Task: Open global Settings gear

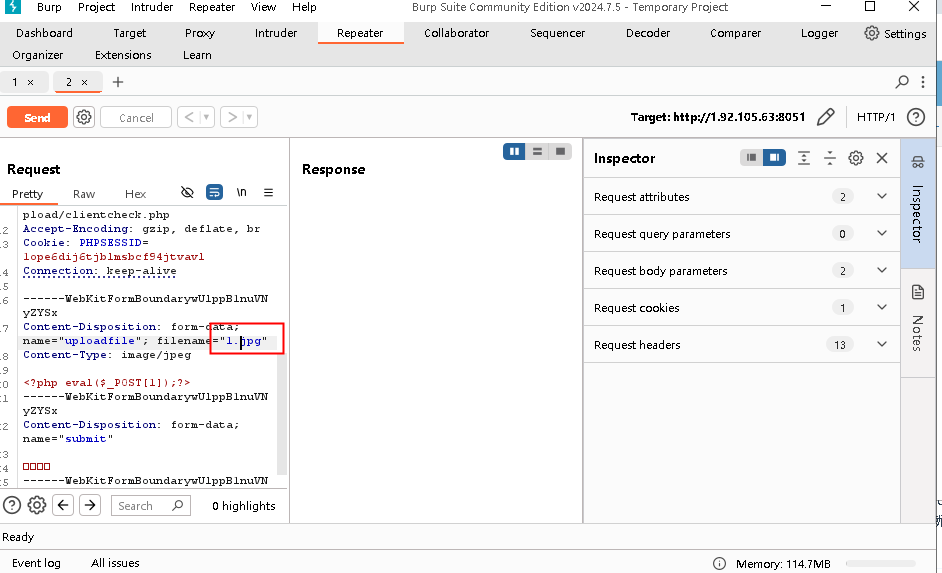Action: pyautogui.click(x=895, y=34)
